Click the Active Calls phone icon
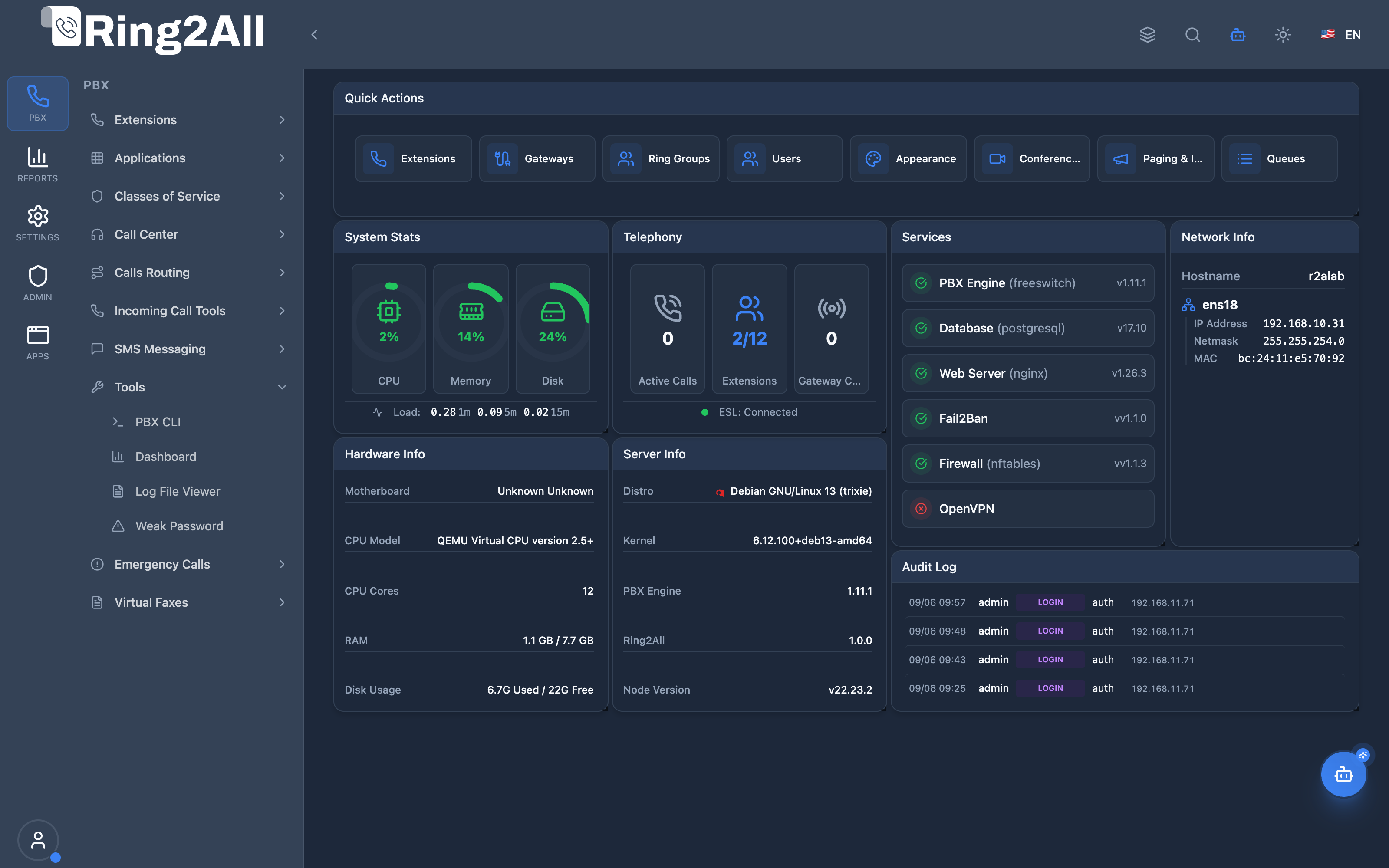This screenshot has width=1389, height=868. point(668,308)
